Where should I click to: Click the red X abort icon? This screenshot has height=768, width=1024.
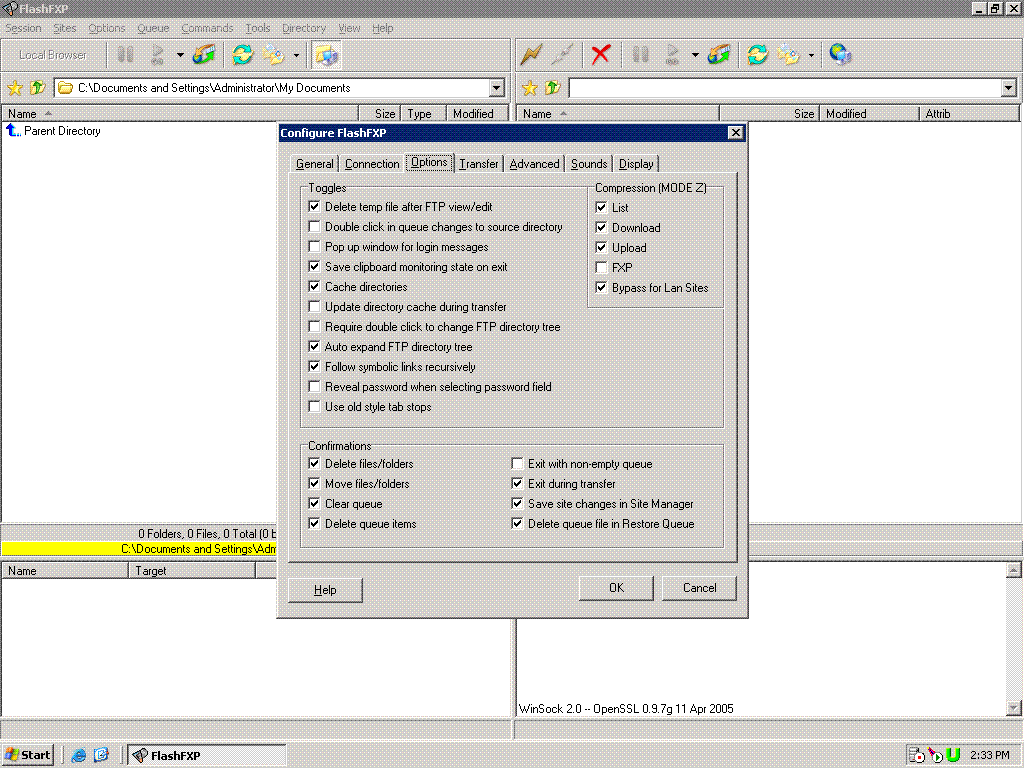[600, 55]
